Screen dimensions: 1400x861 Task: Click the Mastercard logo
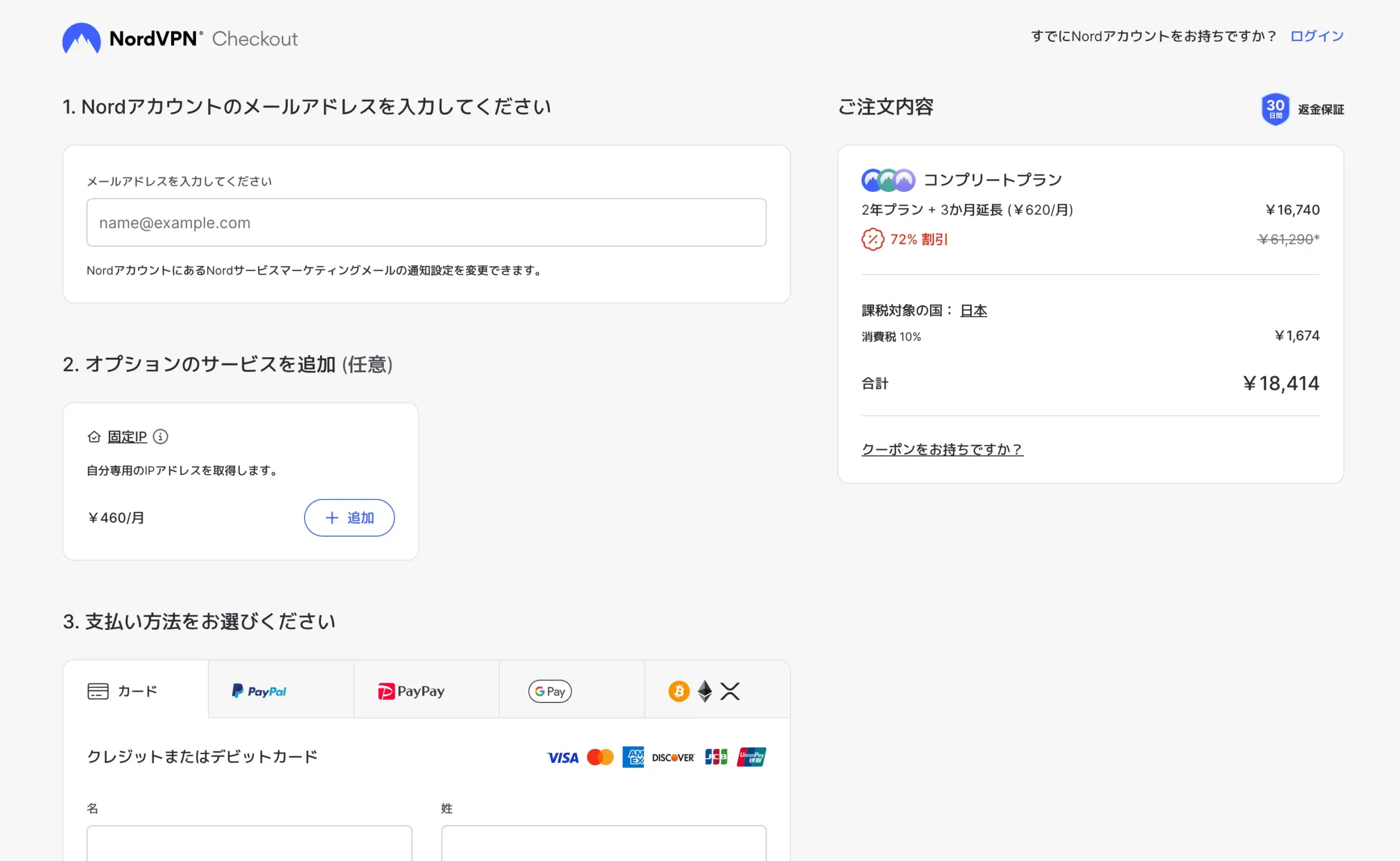(600, 758)
